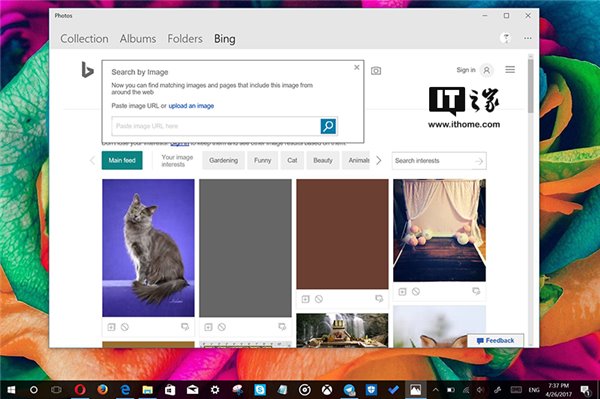Image resolution: width=600 pixels, height=399 pixels.
Task: Open the Collection tab
Action: [x=84, y=39]
